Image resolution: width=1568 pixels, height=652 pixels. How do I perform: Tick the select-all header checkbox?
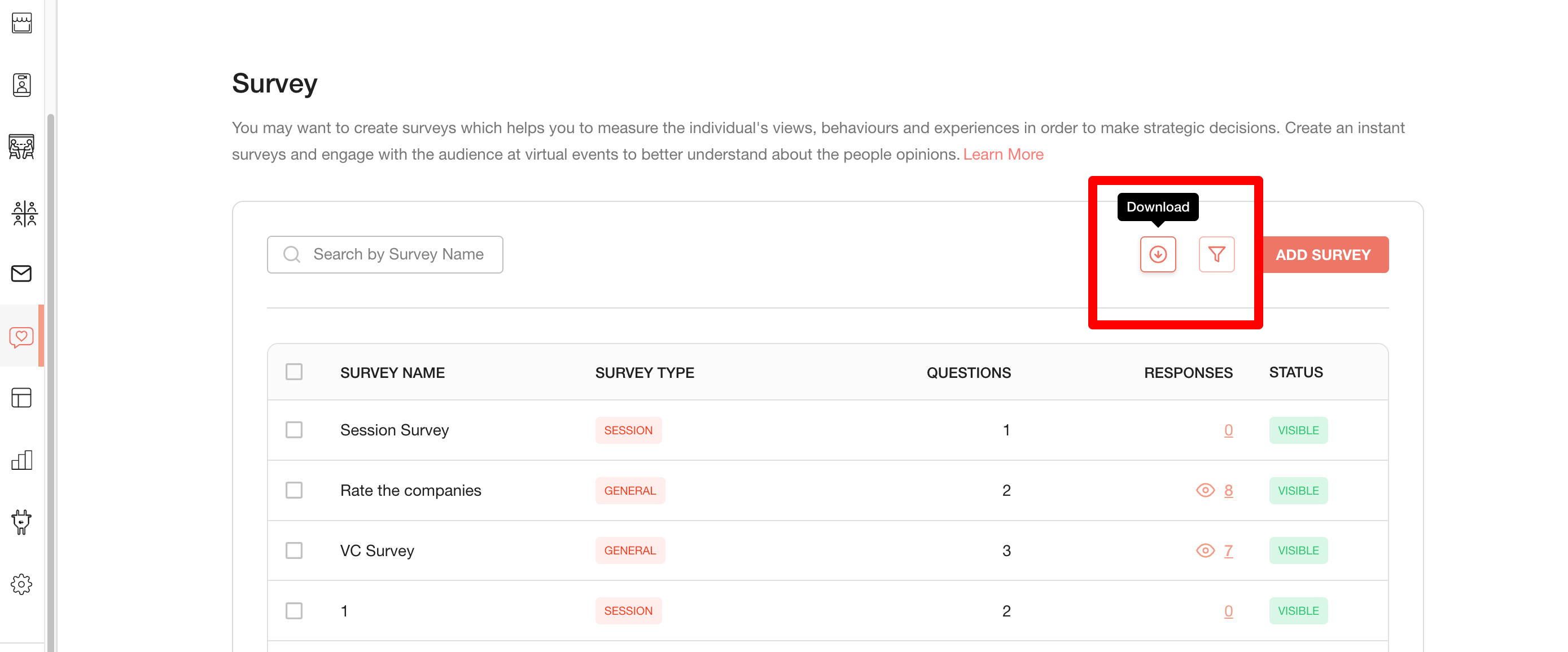click(x=294, y=372)
